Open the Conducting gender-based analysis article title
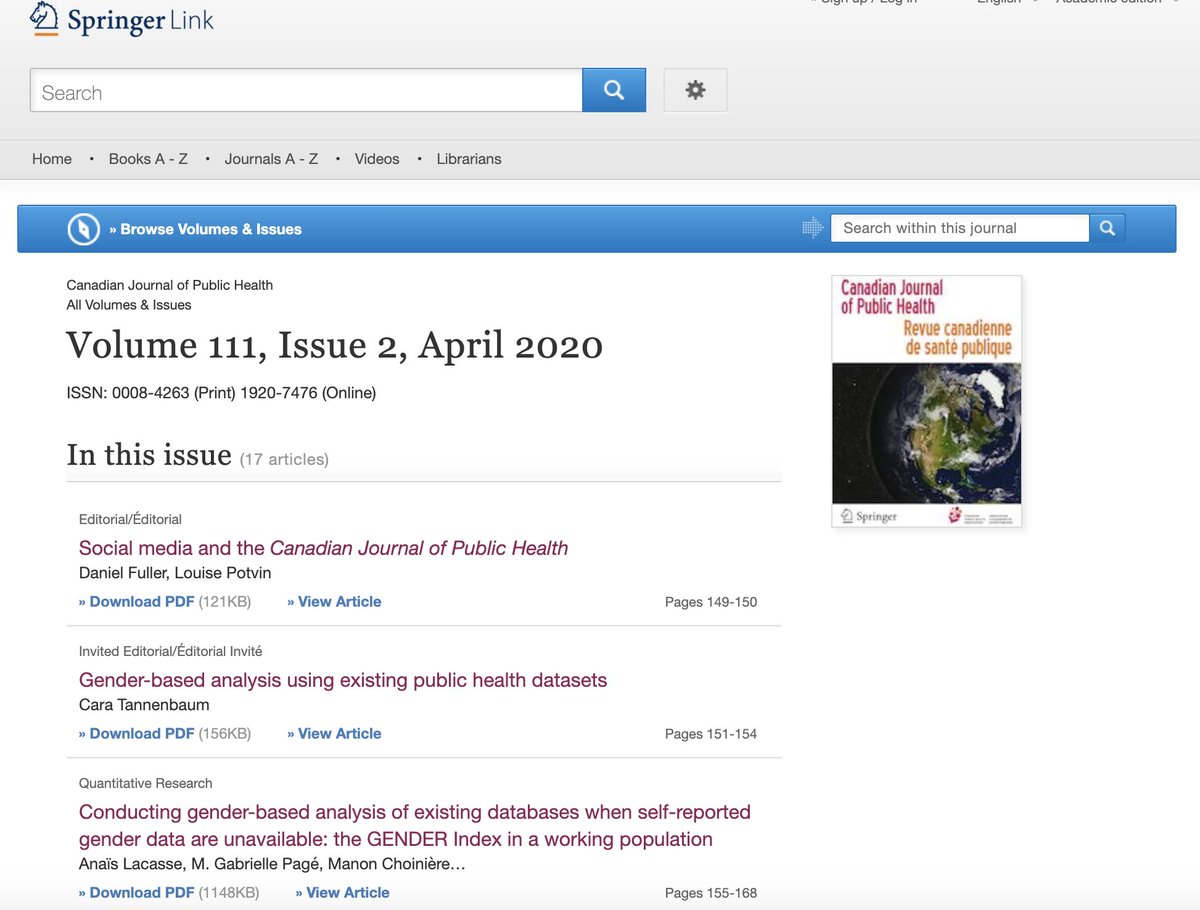 tap(415, 826)
